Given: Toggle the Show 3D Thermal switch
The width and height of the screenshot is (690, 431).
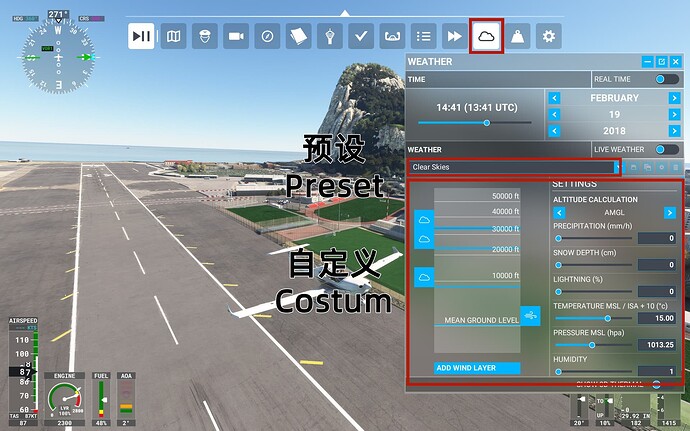Looking at the screenshot, I should point(656,383).
